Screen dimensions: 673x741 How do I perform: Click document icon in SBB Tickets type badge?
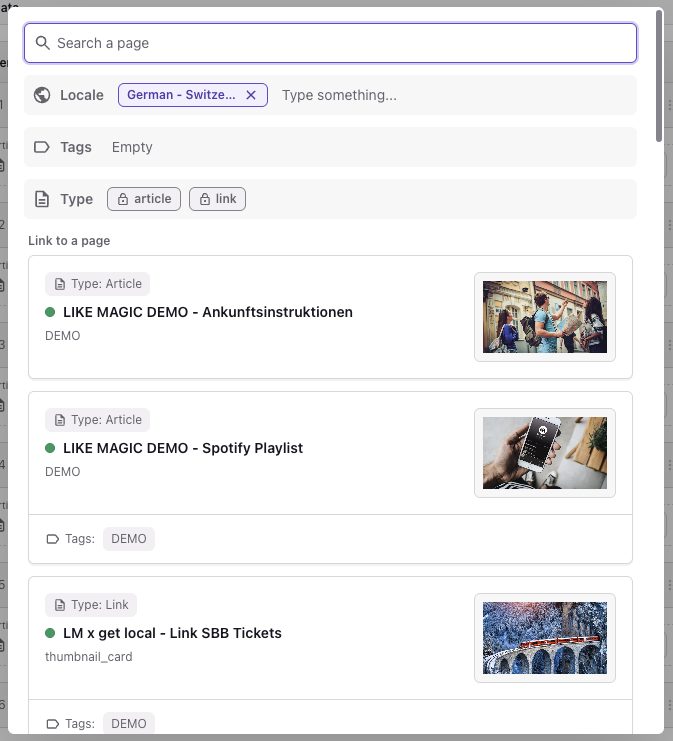pos(60,605)
